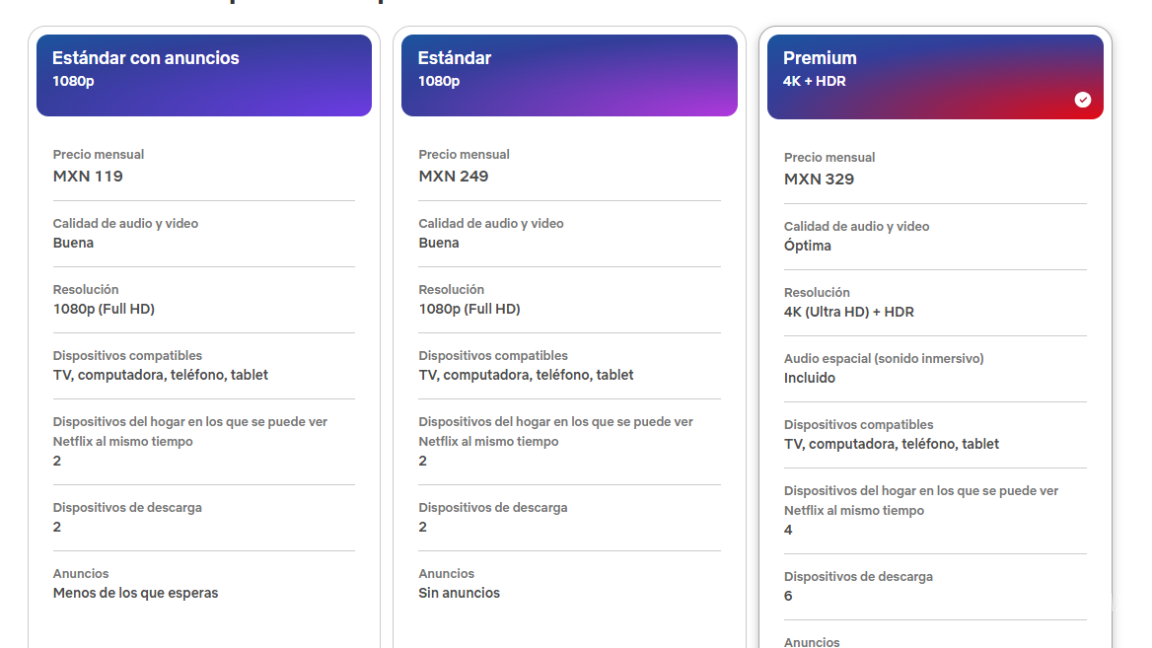
Task: Click the Anuncios label in Premium card
Action: pos(812,642)
